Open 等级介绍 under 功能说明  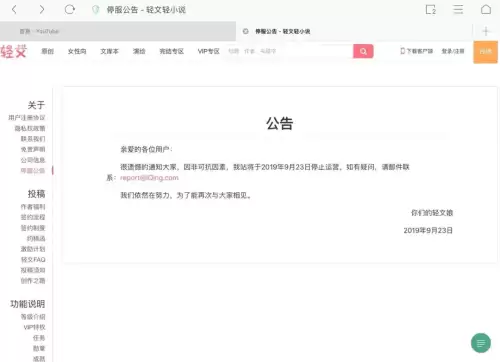(33, 317)
